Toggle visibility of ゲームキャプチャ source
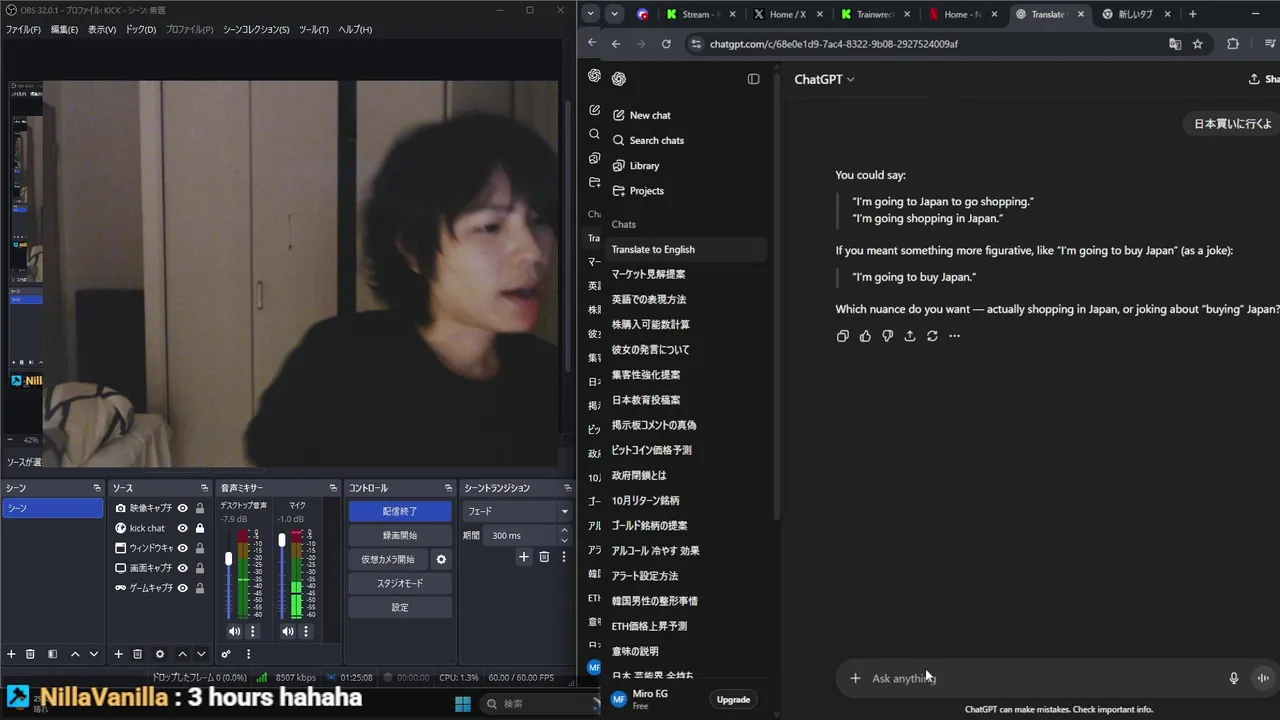The height and width of the screenshot is (720, 1280). [x=183, y=588]
